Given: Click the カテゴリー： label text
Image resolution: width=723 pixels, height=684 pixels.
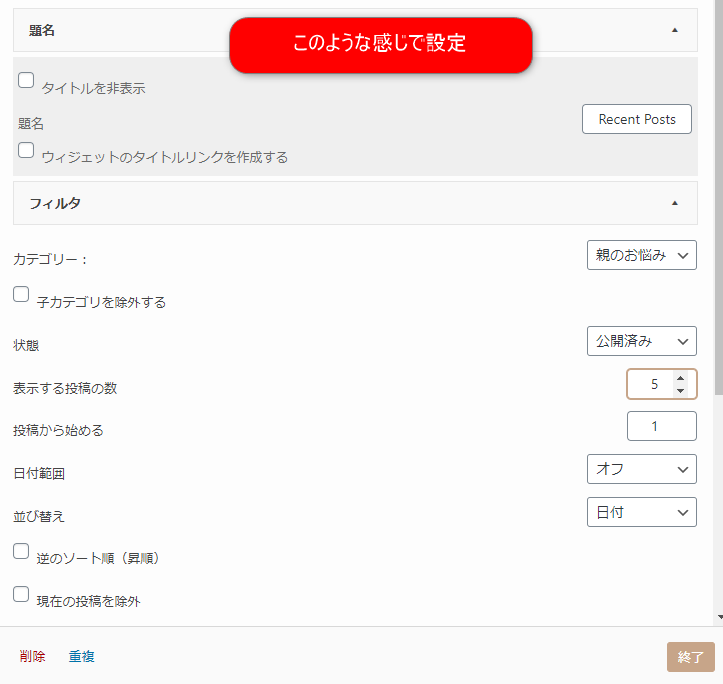Looking at the screenshot, I should point(50,259).
